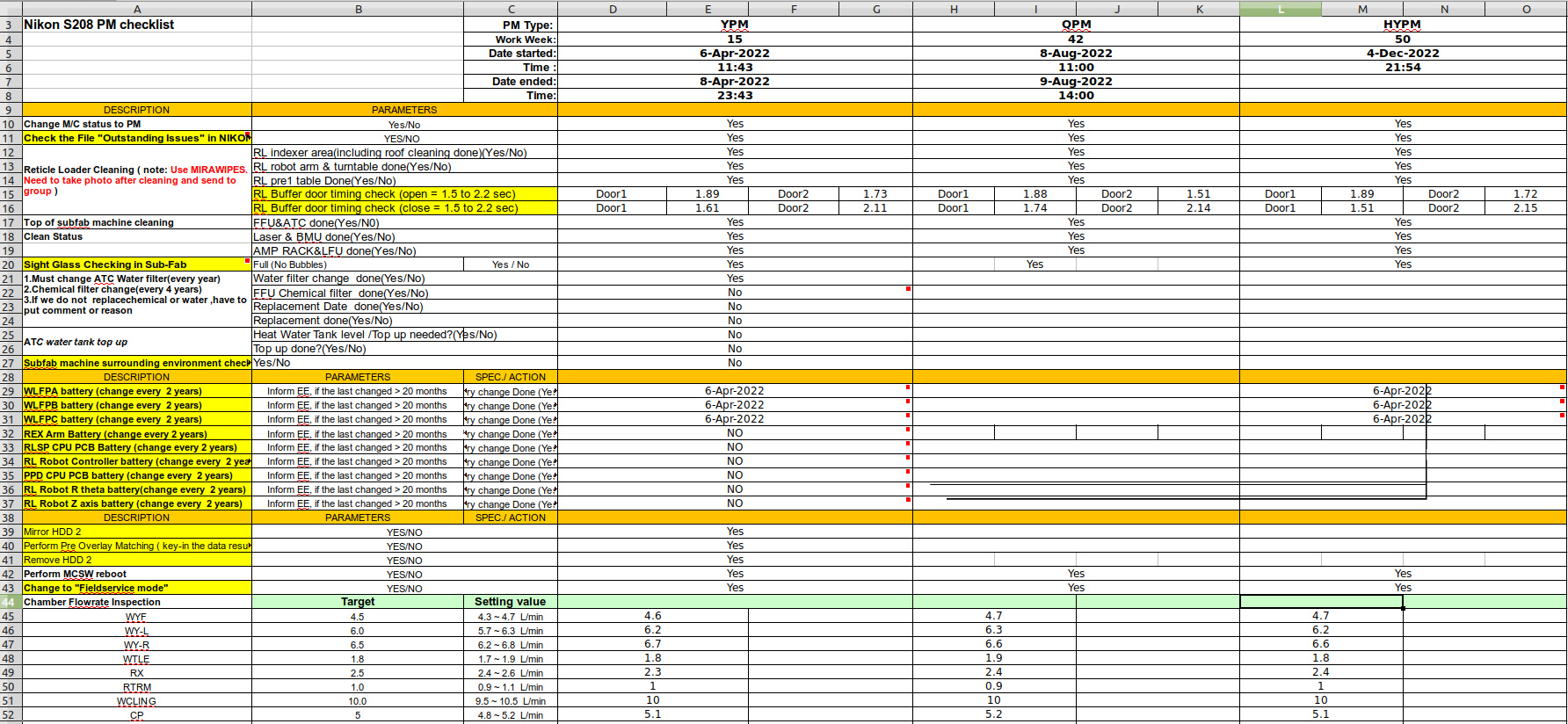1568x724 pixels.
Task: Select the "RL indexer area" parameter cell
Action: 404,152
